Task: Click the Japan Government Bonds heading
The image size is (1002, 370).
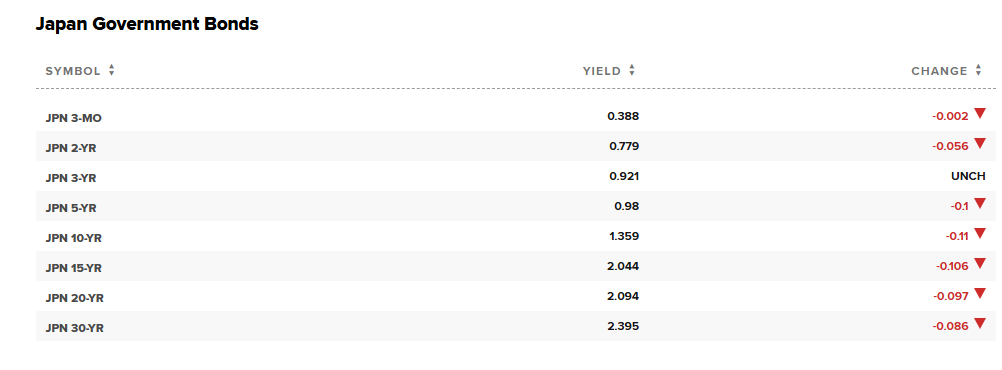Action: click(147, 24)
